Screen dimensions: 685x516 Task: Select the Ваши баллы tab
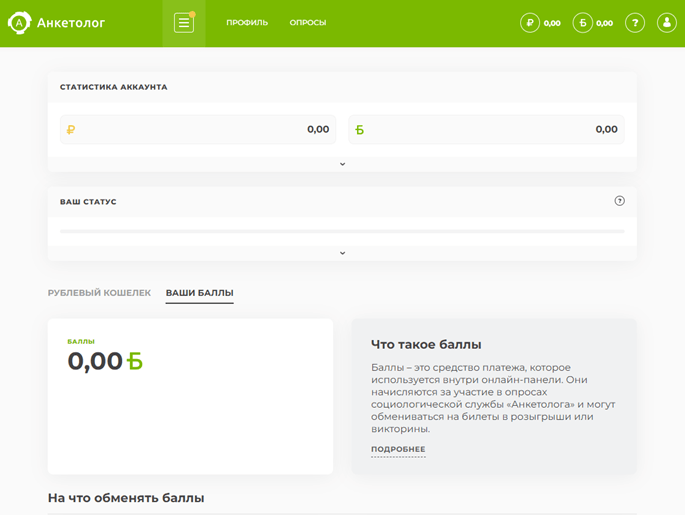coord(200,293)
